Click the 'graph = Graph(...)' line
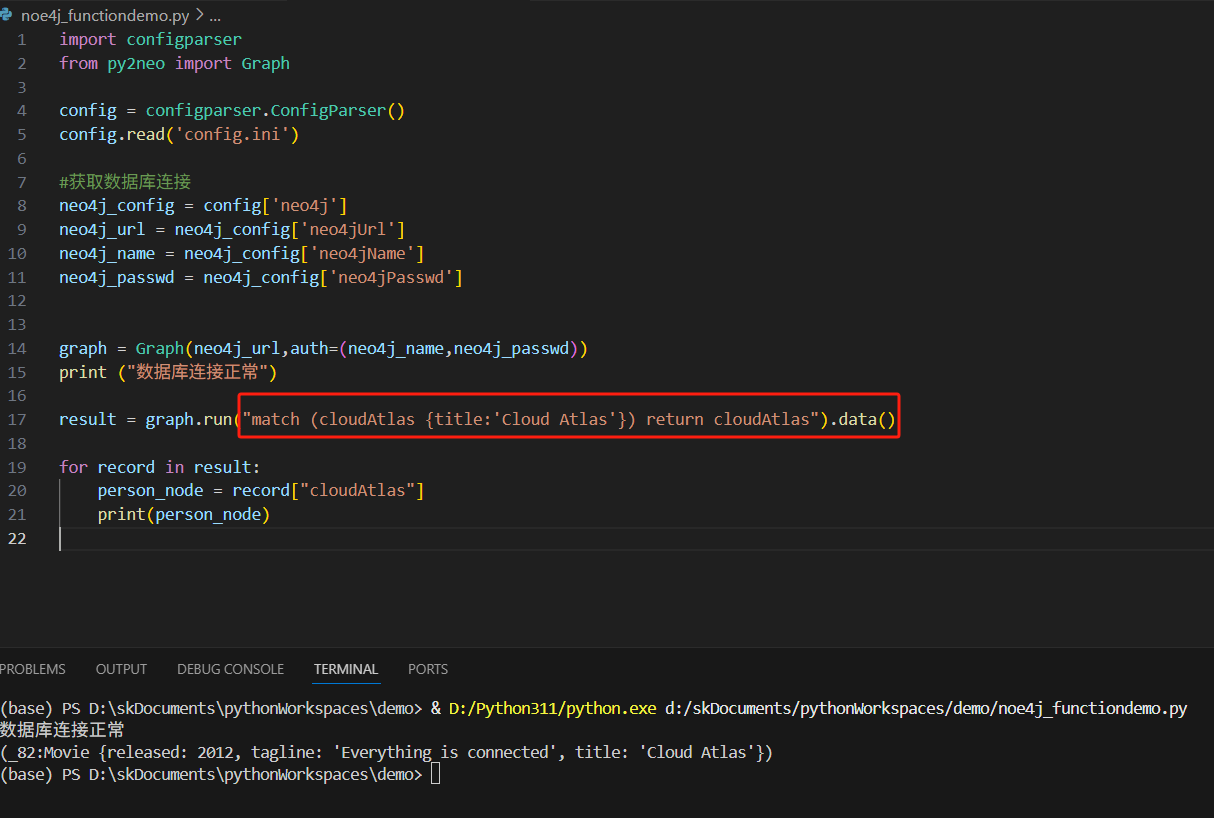 pyautogui.click(x=324, y=348)
